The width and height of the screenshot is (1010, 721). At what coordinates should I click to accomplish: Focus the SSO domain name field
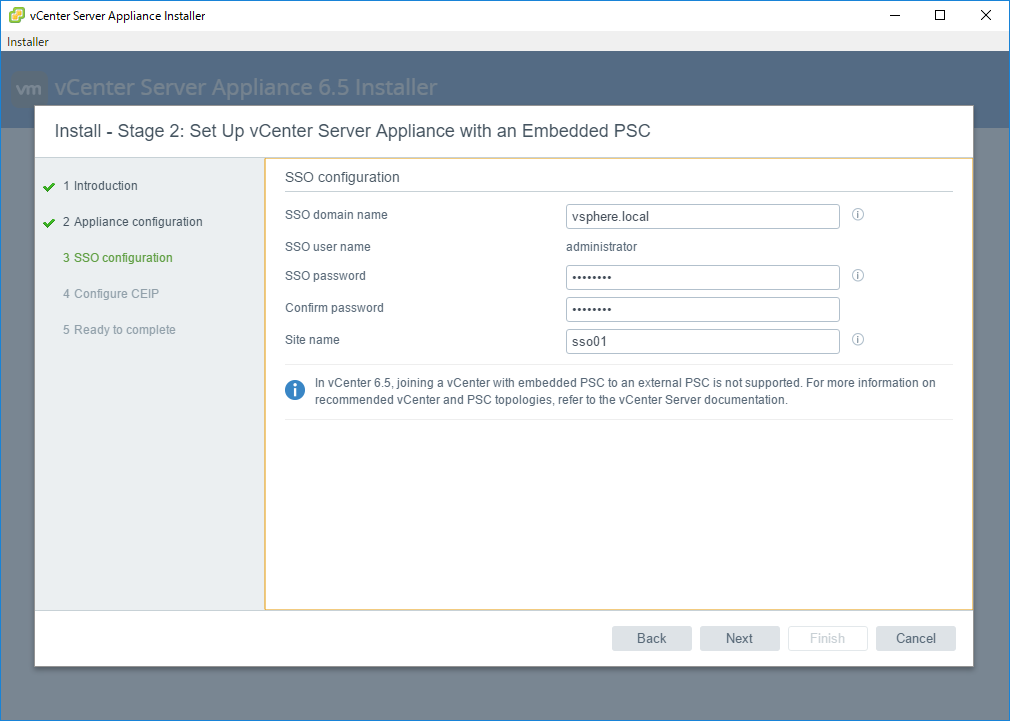point(703,216)
